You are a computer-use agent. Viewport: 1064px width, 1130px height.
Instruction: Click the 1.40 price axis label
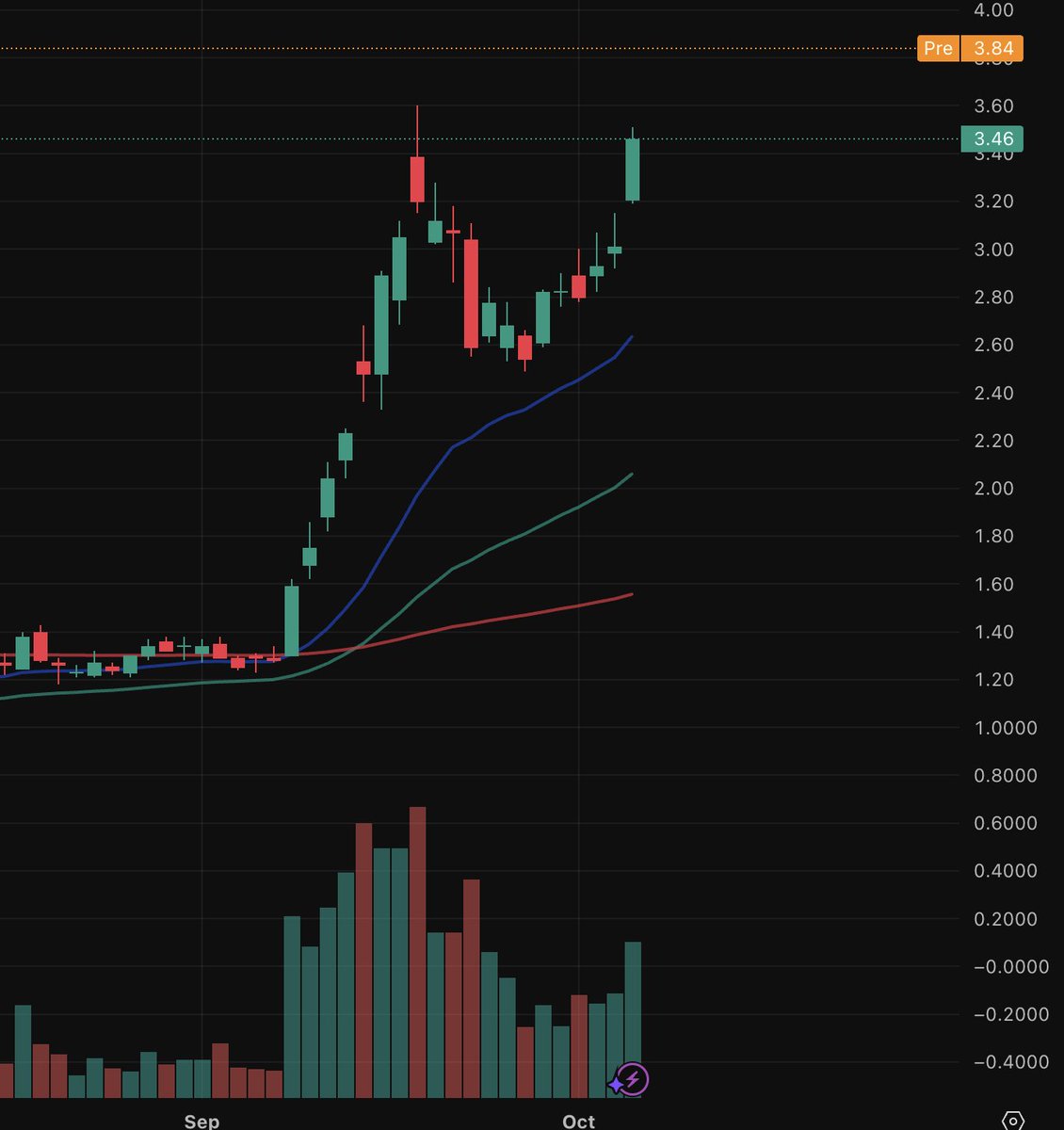[993, 632]
